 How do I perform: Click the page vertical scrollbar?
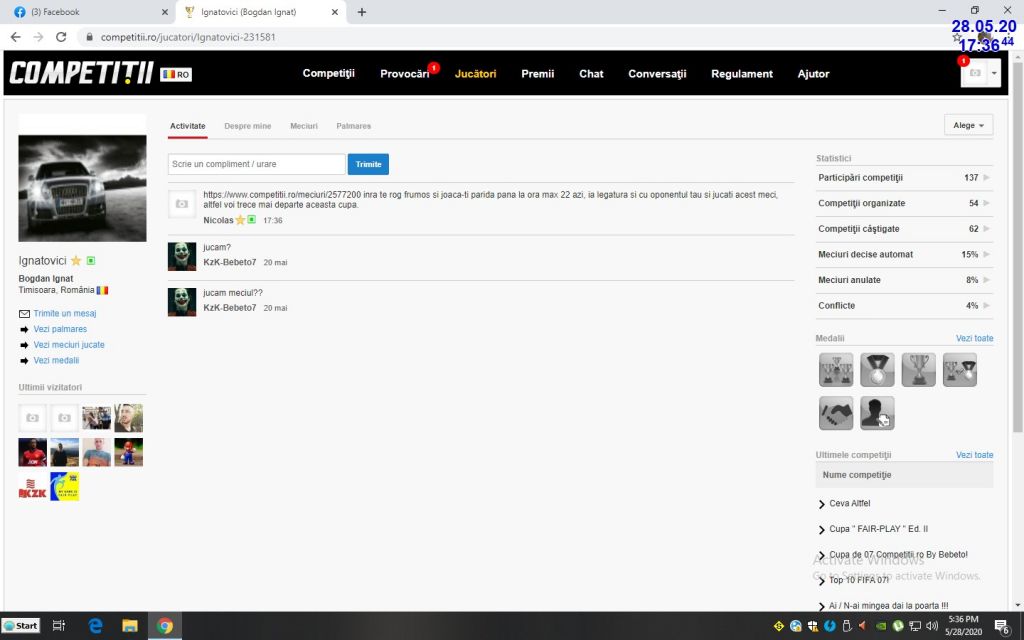pyautogui.click(x=1017, y=250)
